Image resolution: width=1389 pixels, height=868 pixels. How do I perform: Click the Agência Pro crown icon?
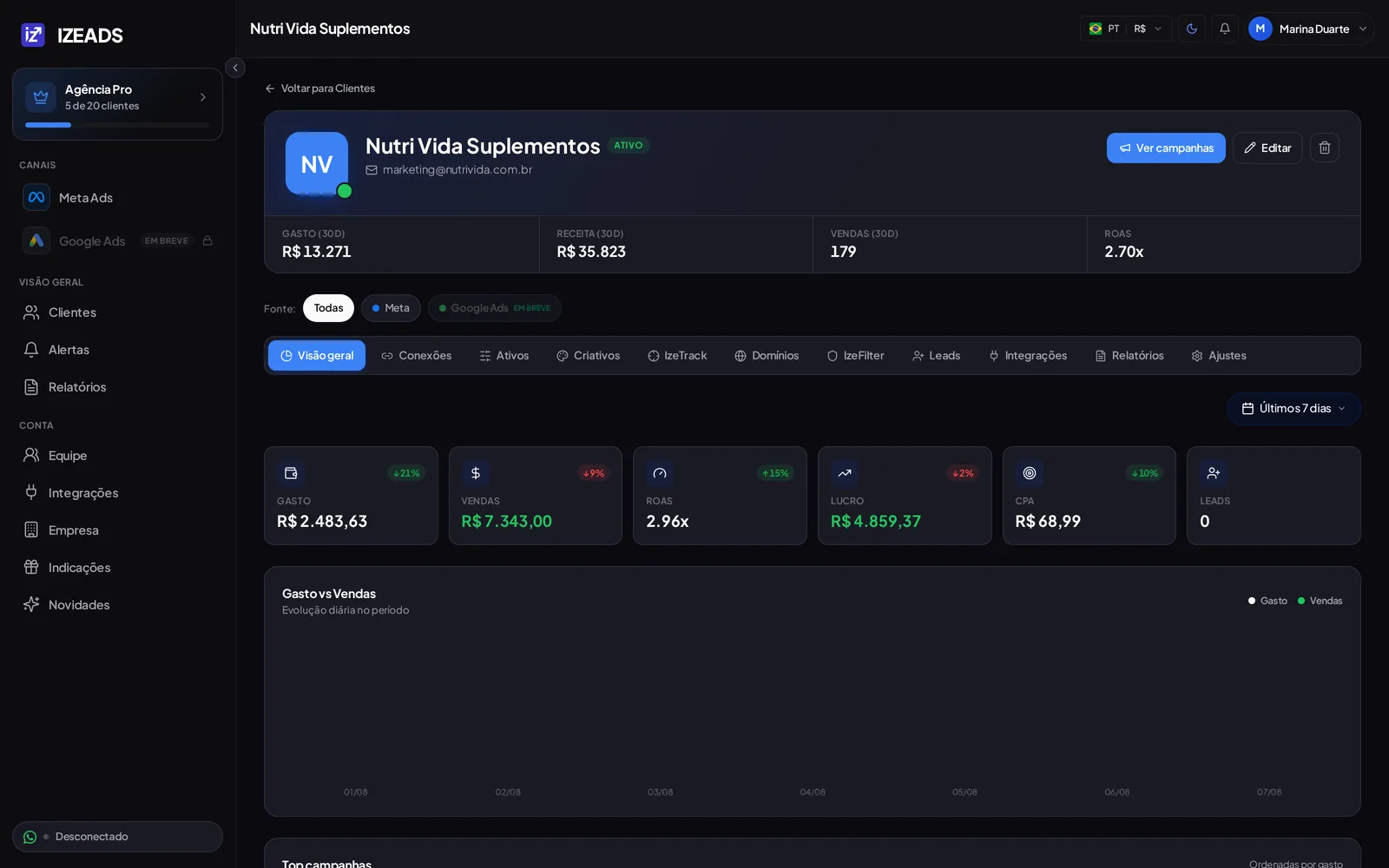[41, 97]
